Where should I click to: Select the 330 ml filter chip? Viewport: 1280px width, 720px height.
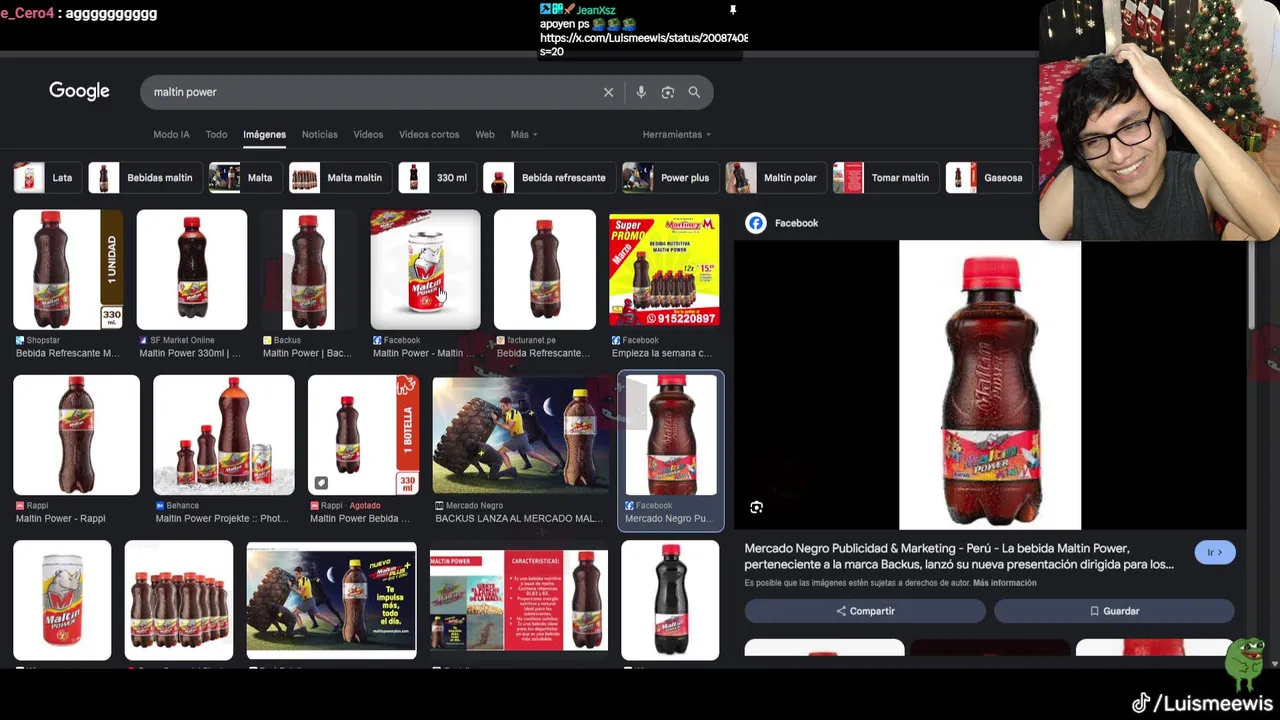(x=436, y=178)
